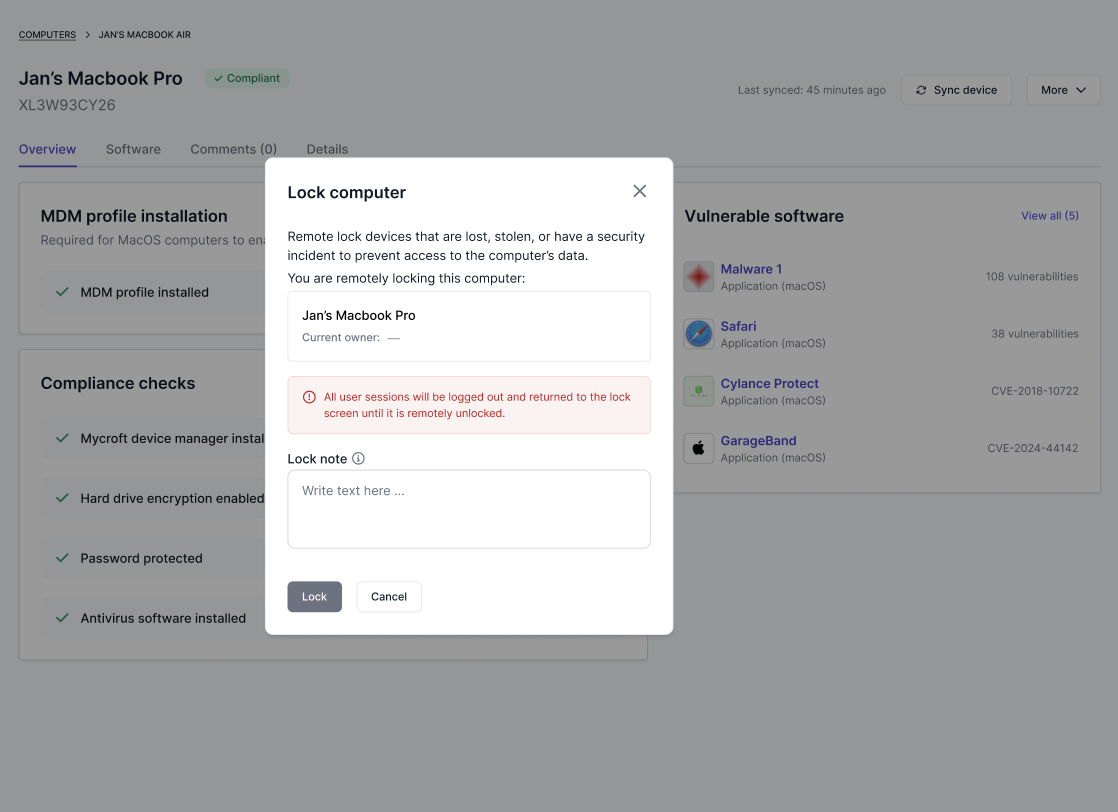This screenshot has height=812, width=1118.
Task: Expand the More dropdown menu
Action: coord(1063,90)
